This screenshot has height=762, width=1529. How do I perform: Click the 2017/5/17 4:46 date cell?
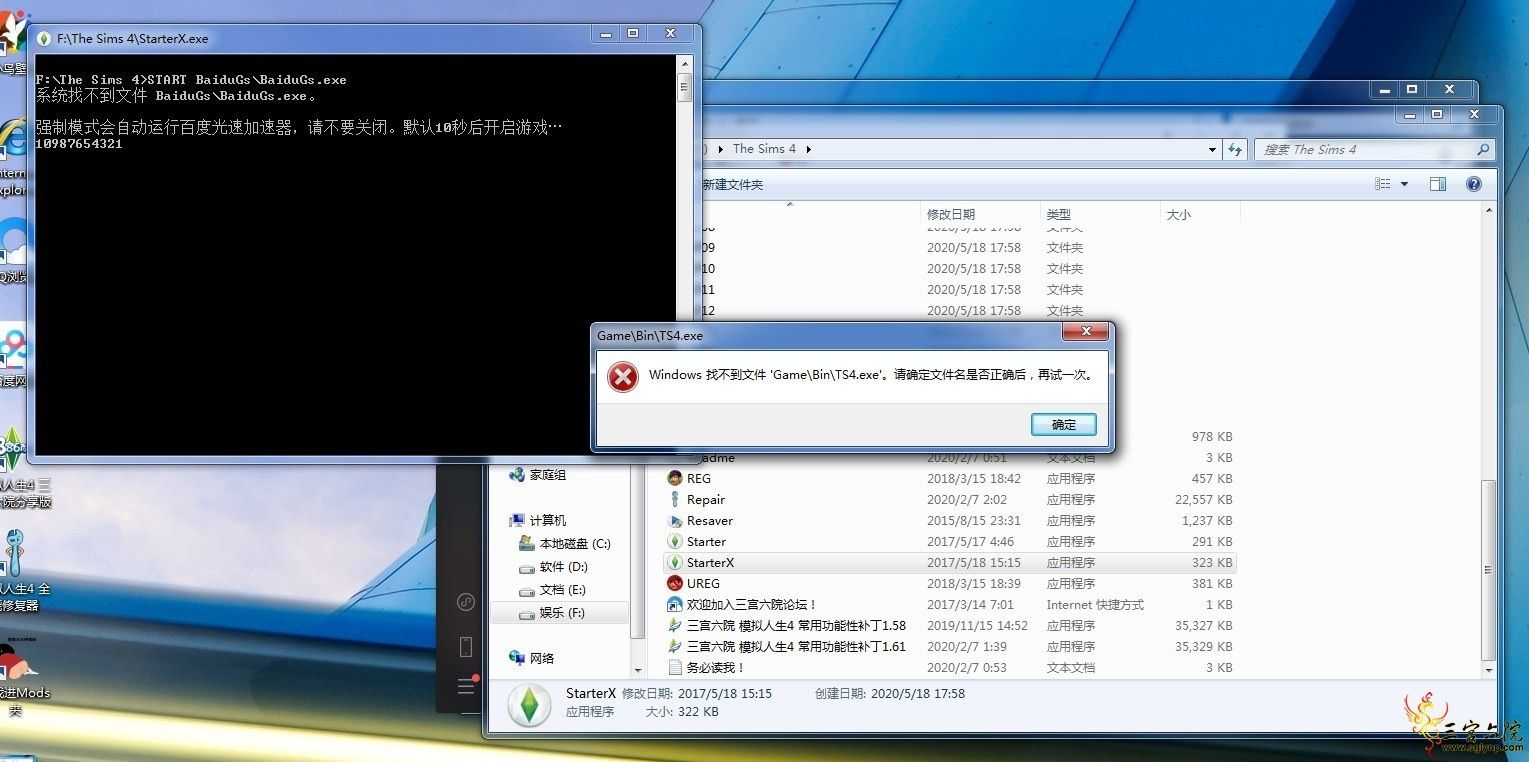(x=970, y=541)
